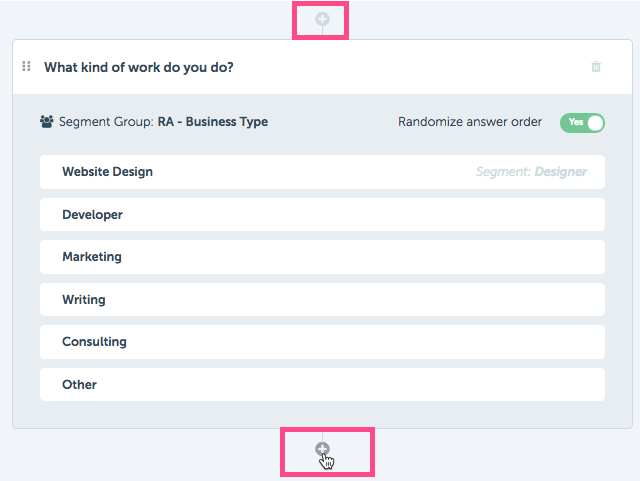Viewport: 640px width, 481px height.
Task: Click the white knob of the randomize switch
Action: pos(595,123)
